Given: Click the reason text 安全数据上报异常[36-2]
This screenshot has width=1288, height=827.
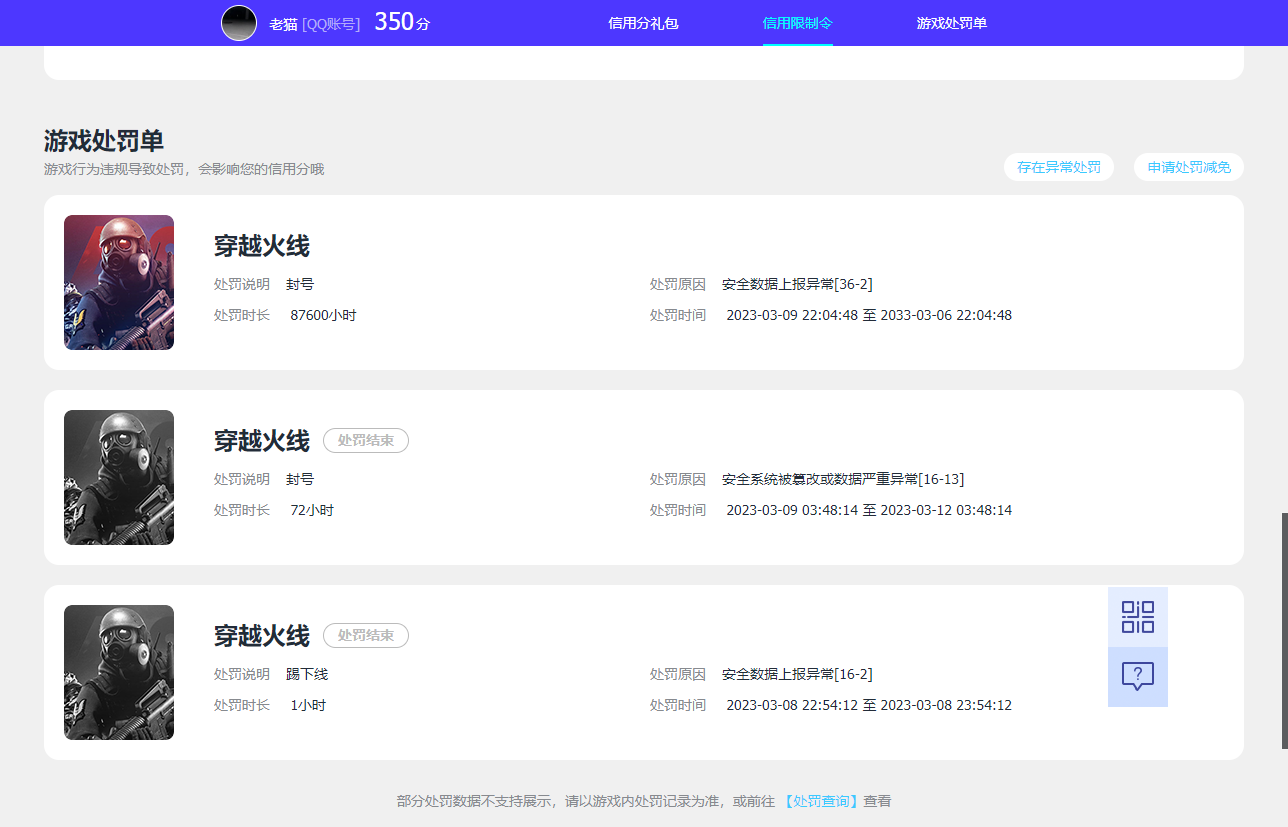Looking at the screenshot, I should click(797, 284).
